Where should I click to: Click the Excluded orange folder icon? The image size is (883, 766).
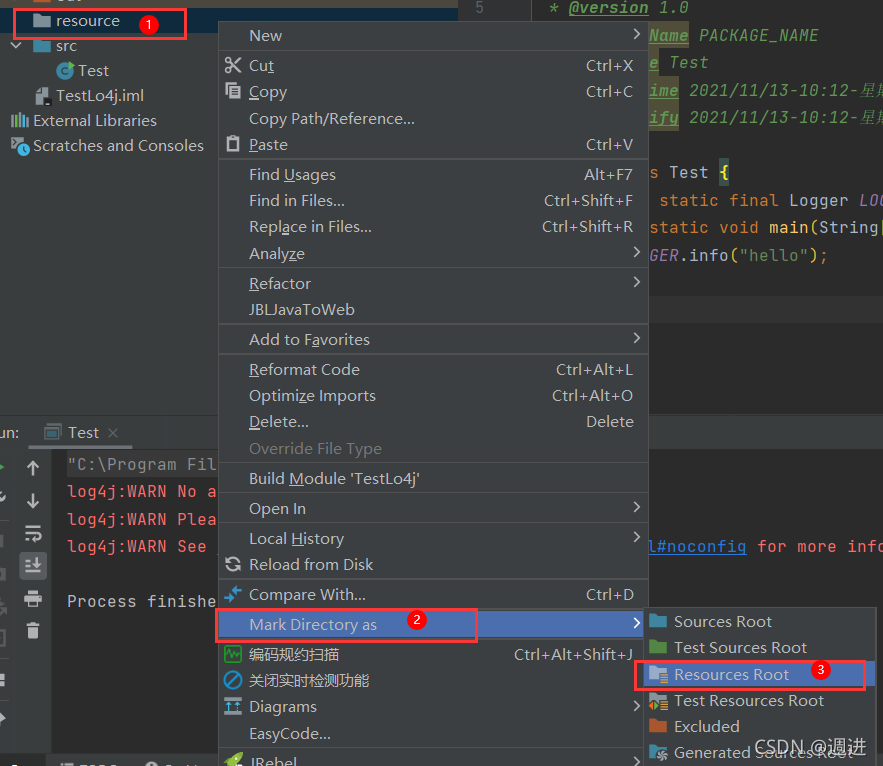click(658, 726)
